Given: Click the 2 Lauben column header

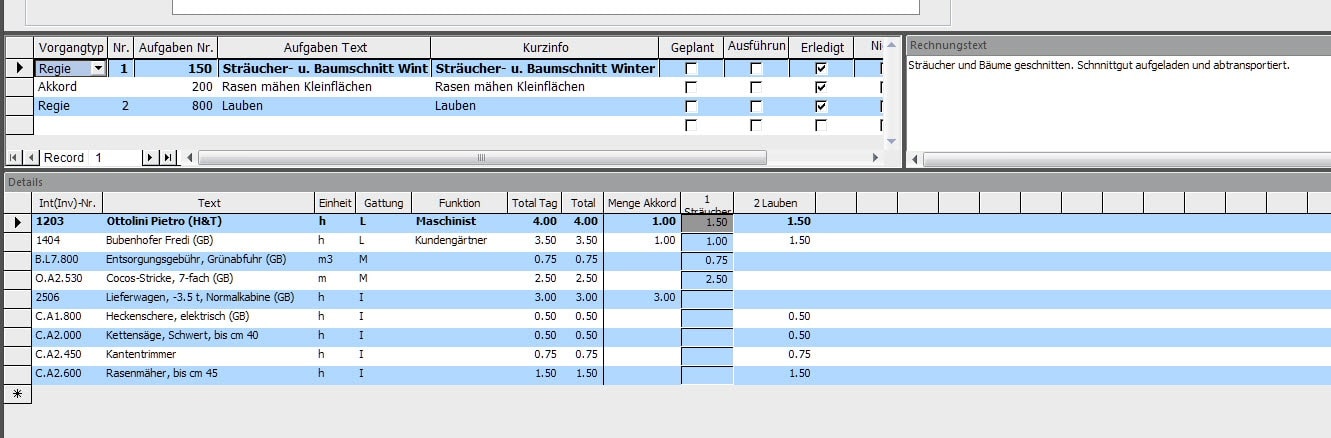Looking at the screenshot, I should point(774,203).
